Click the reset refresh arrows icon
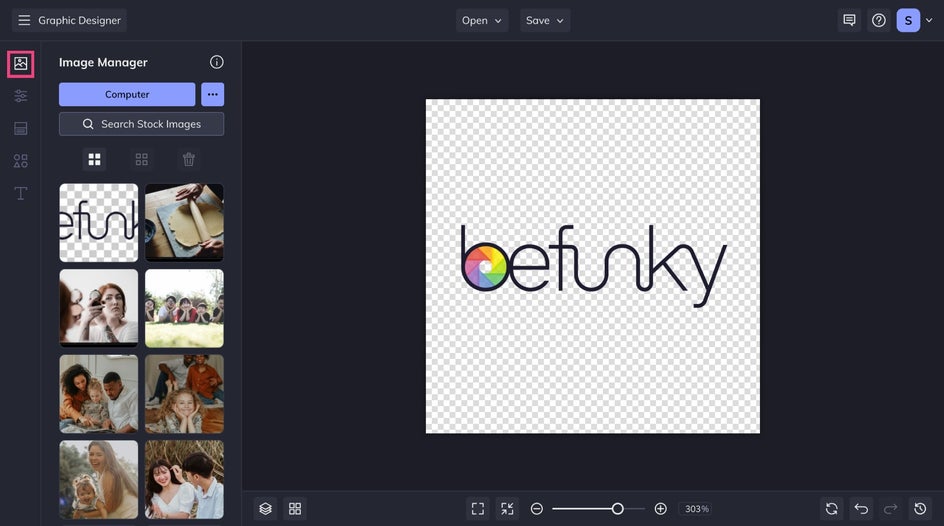The width and height of the screenshot is (944, 526). [831, 509]
